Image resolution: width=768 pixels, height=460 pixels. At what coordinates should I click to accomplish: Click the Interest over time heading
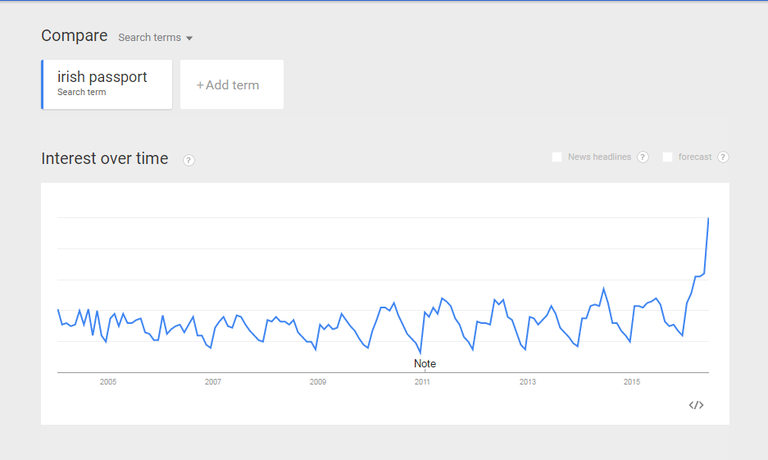click(x=105, y=159)
